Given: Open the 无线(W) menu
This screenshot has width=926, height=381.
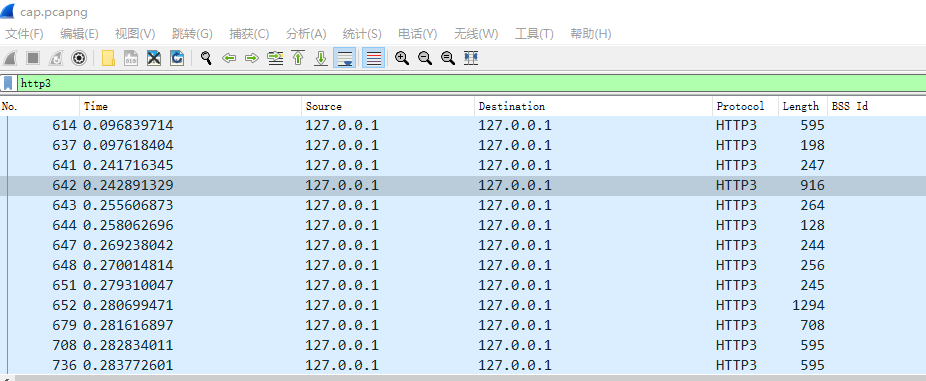Looking at the screenshot, I should pos(476,34).
